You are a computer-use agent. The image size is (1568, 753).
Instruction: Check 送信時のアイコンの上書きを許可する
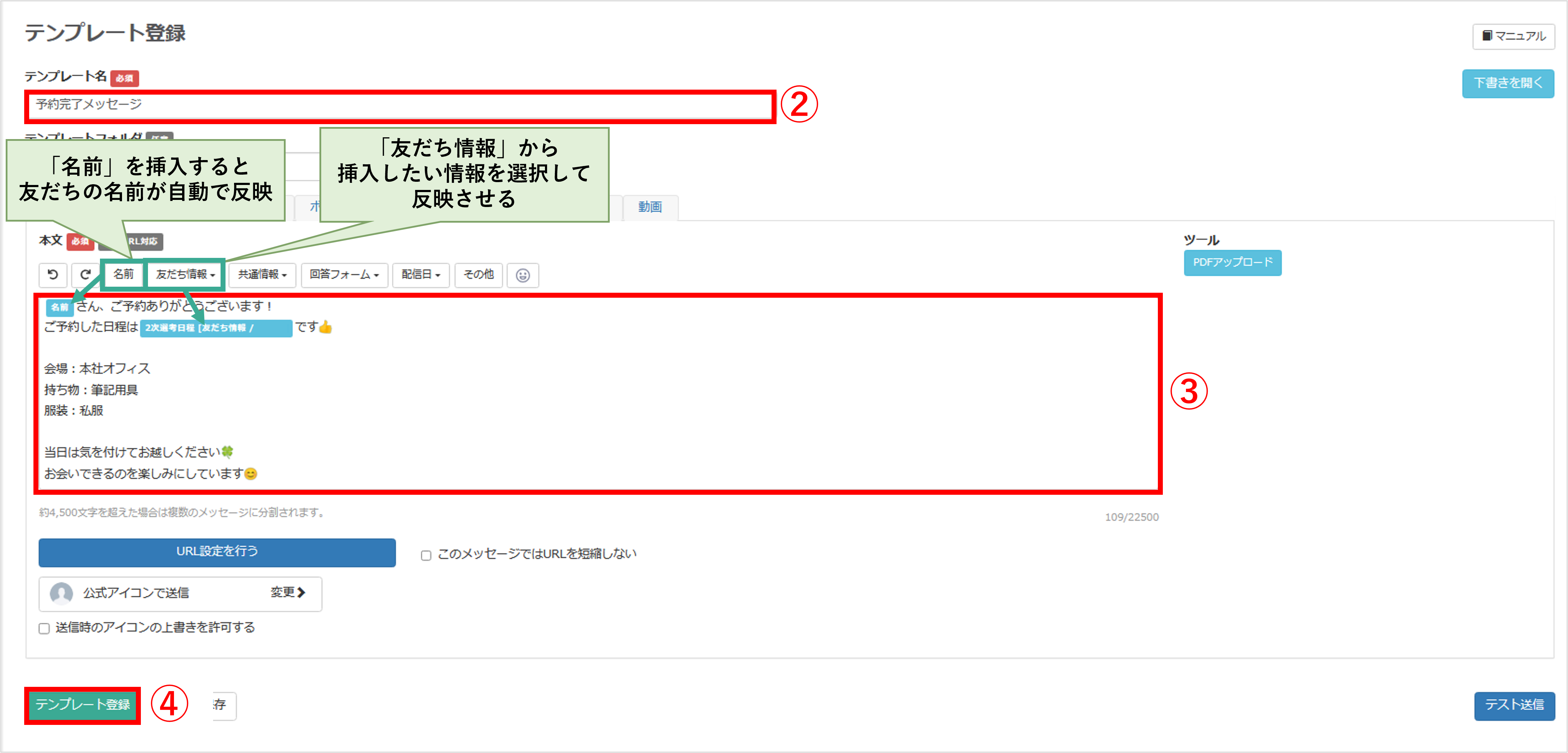tap(44, 628)
